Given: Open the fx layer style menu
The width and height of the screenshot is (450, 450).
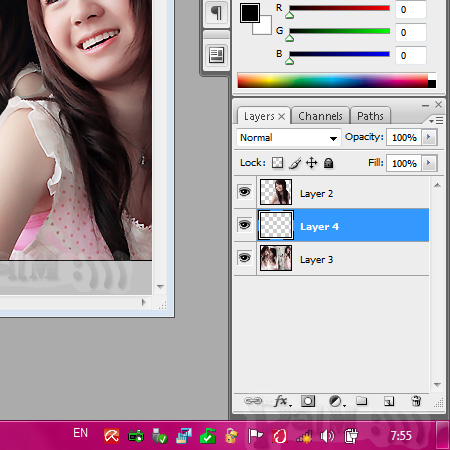Looking at the screenshot, I should point(282,401).
